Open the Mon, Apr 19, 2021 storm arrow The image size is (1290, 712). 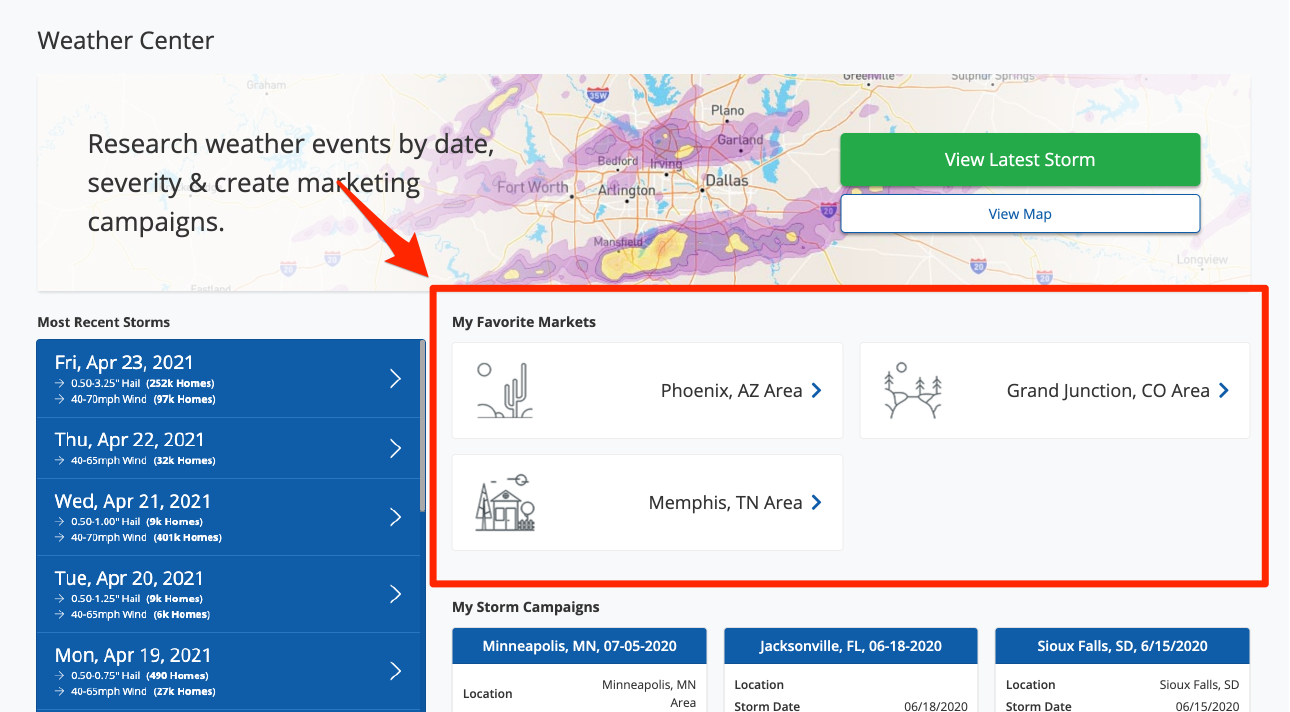coord(395,671)
